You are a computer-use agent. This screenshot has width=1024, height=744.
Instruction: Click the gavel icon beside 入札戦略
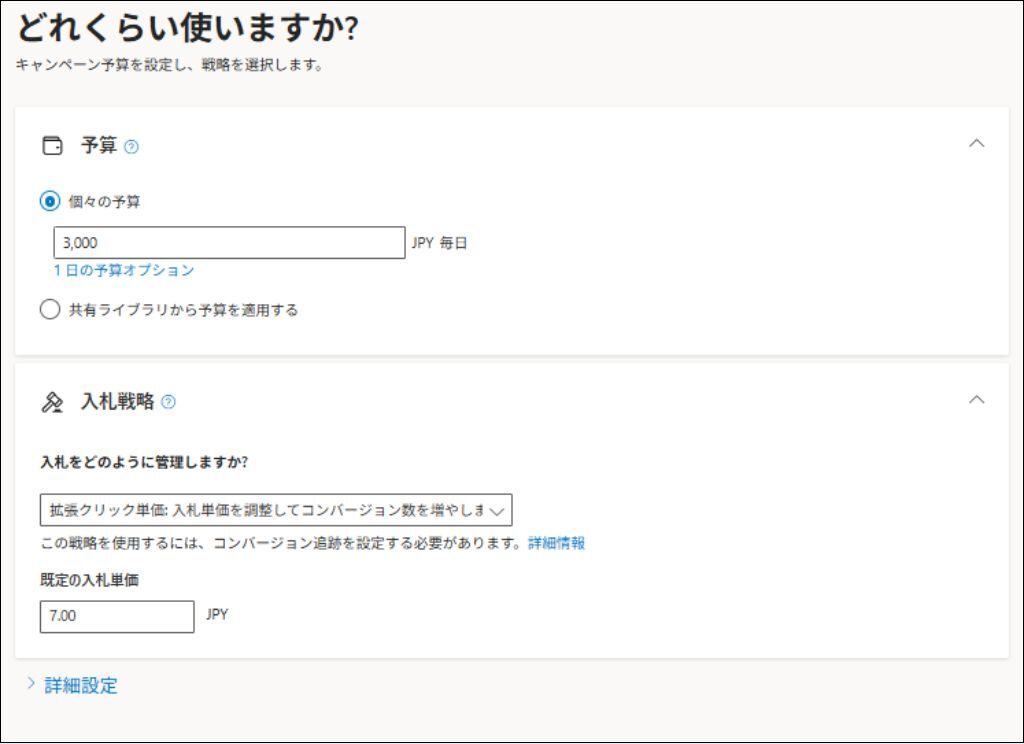tap(52, 402)
